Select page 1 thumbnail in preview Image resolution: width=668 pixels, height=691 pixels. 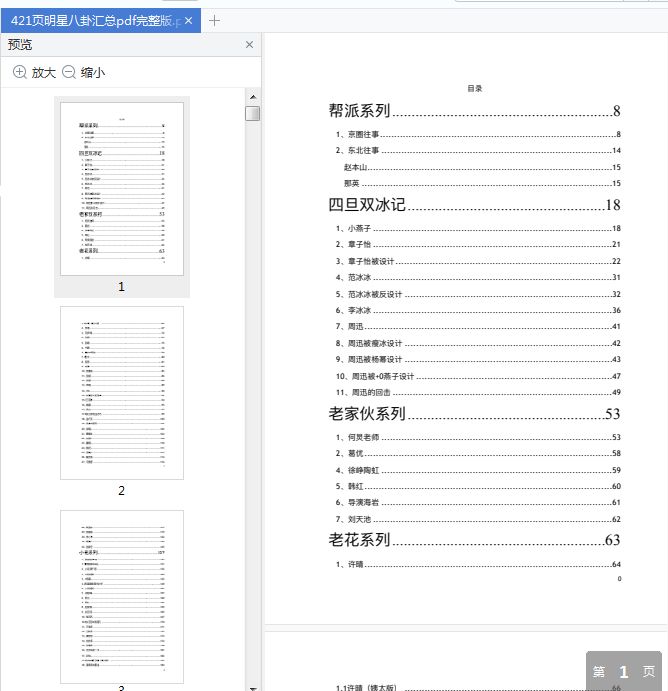coord(122,189)
